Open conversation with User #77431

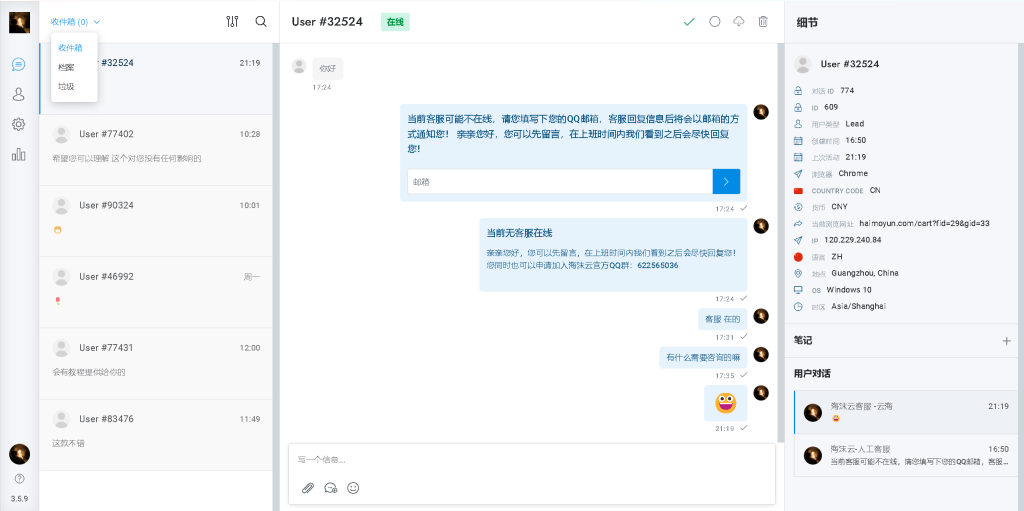[155, 363]
